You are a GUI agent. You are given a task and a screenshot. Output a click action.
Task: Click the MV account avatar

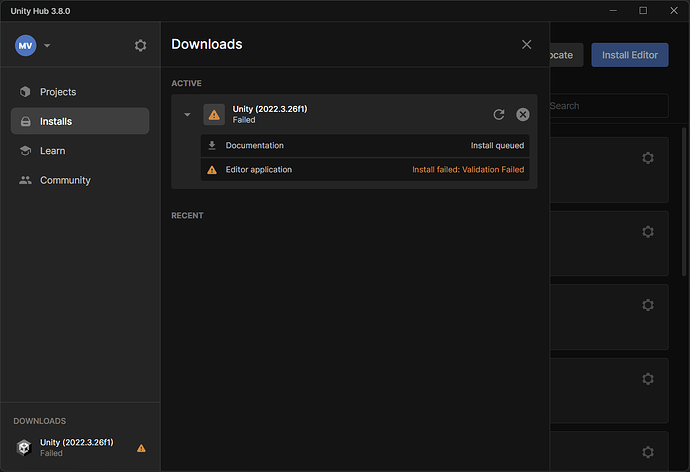point(25,45)
